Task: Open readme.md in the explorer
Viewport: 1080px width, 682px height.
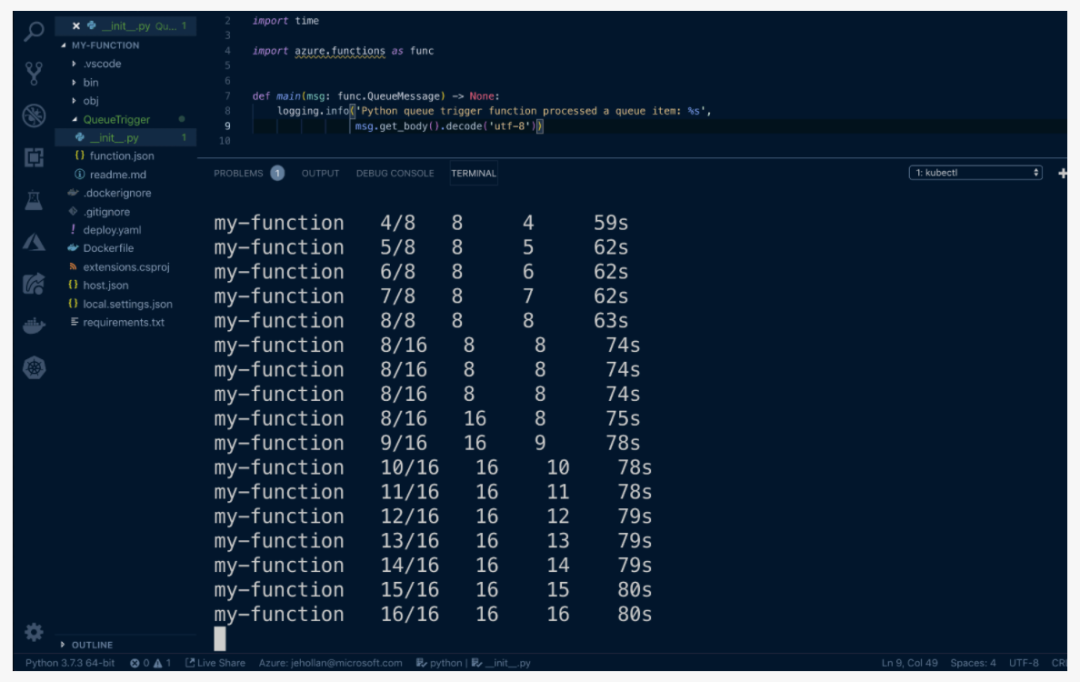Action: pos(118,174)
